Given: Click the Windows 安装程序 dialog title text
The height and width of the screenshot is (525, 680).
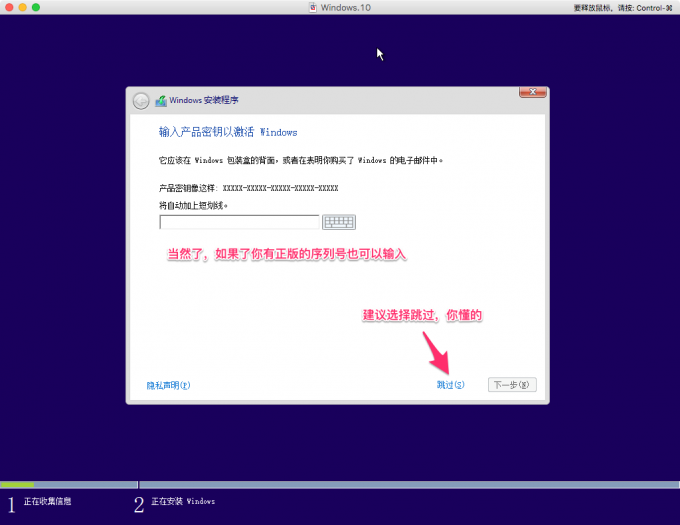Looking at the screenshot, I should (x=204, y=100).
